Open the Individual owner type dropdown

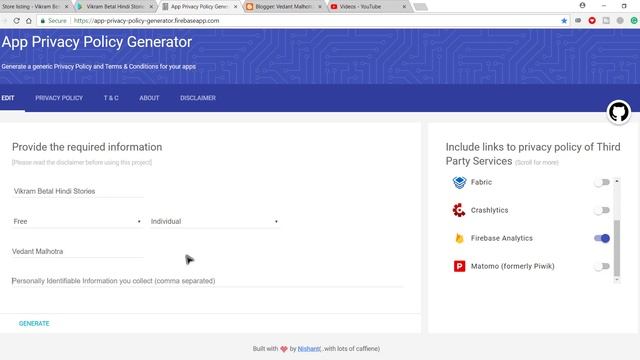pyautogui.click(x=214, y=221)
